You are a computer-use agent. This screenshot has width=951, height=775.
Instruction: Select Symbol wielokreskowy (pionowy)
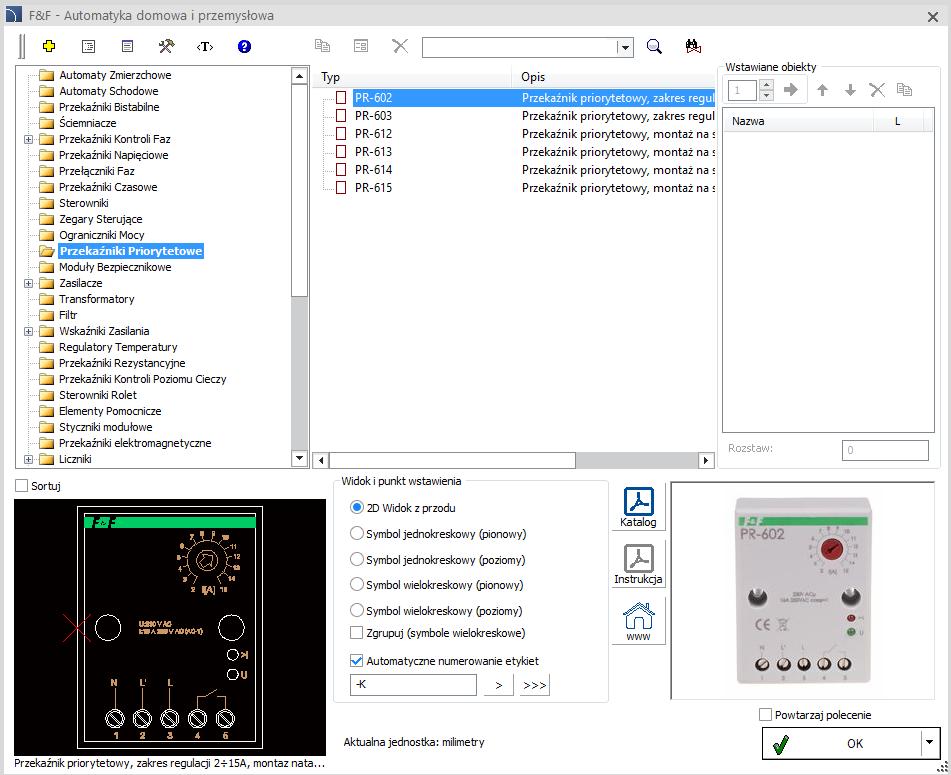[x=357, y=585]
